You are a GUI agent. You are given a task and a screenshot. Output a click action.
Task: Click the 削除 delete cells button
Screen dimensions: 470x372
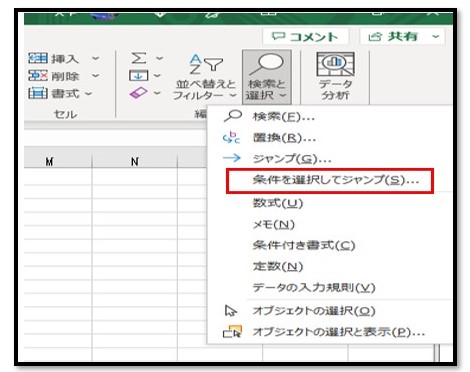53,76
